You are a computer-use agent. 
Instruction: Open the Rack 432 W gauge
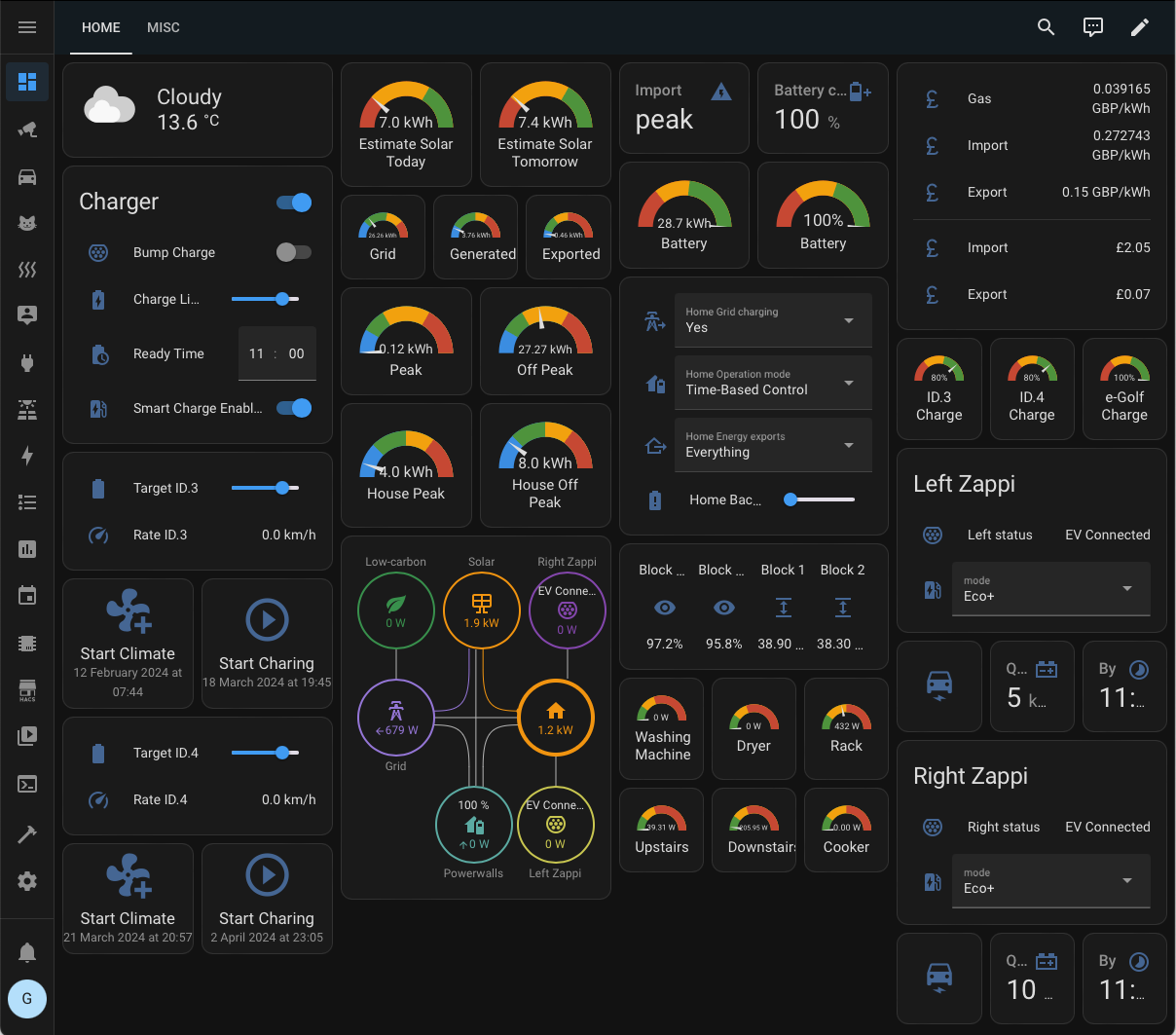click(846, 728)
